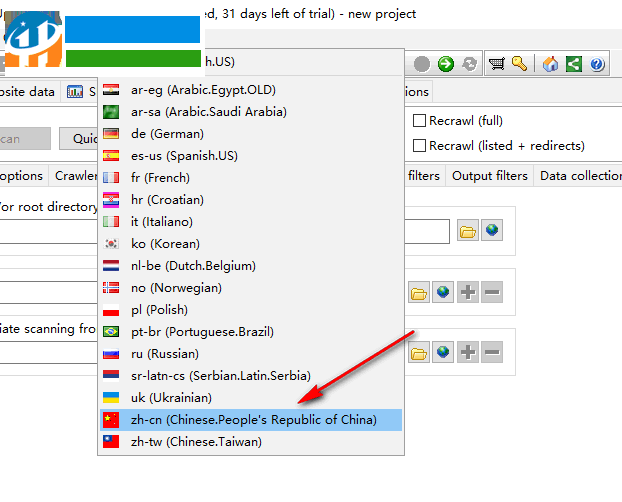The width and height of the screenshot is (622, 502).
Task: Click the gray refresh toolbar icon
Action: (x=470, y=64)
